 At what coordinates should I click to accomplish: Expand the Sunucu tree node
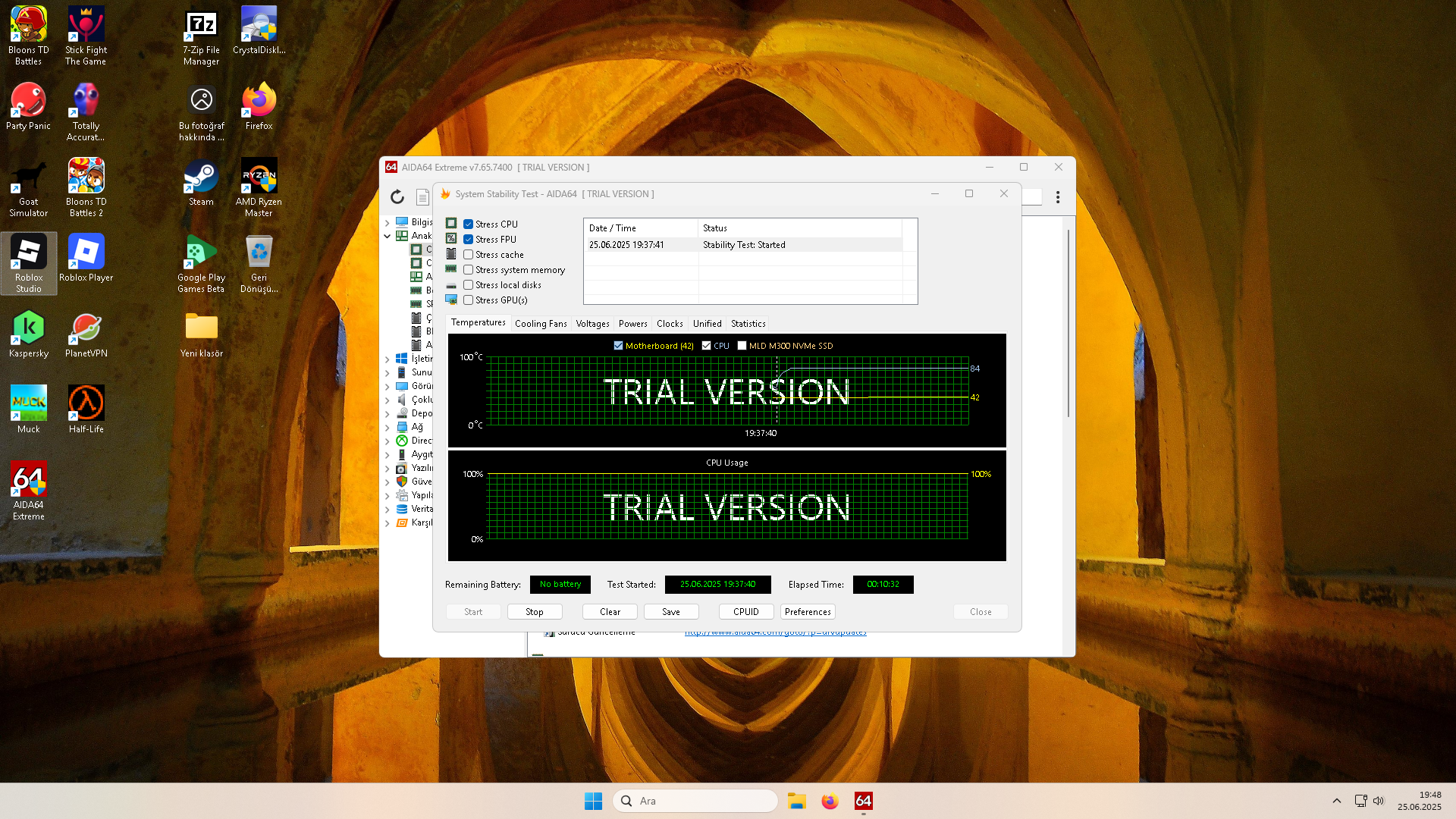388,372
